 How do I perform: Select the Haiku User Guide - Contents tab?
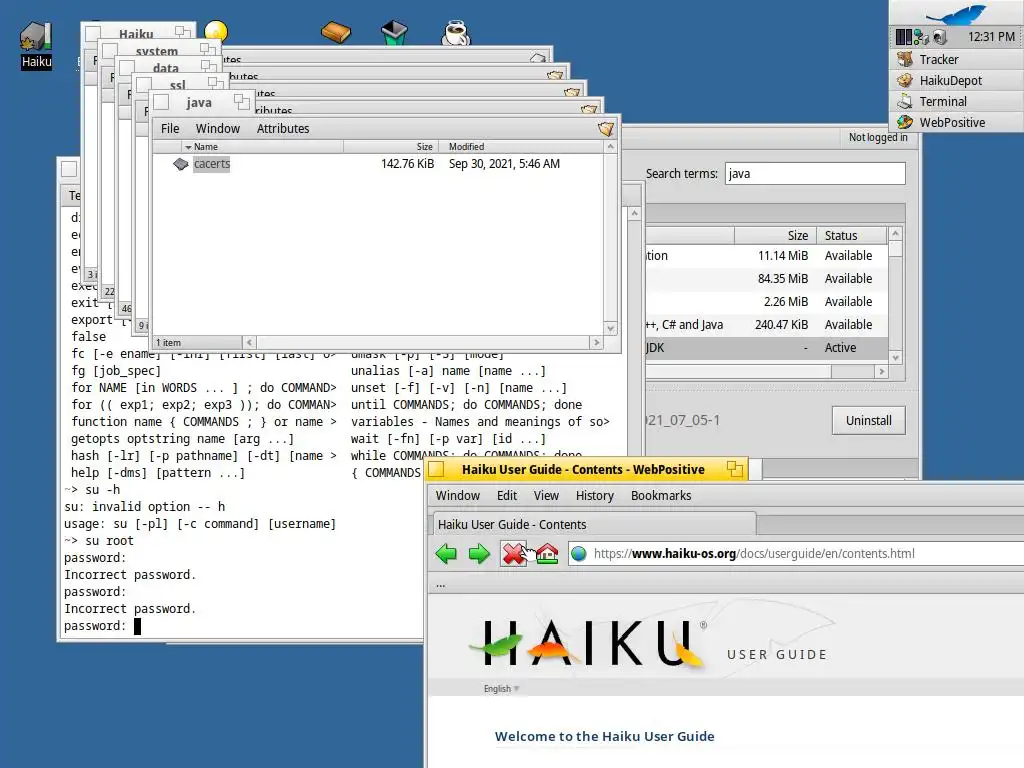[594, 524]
